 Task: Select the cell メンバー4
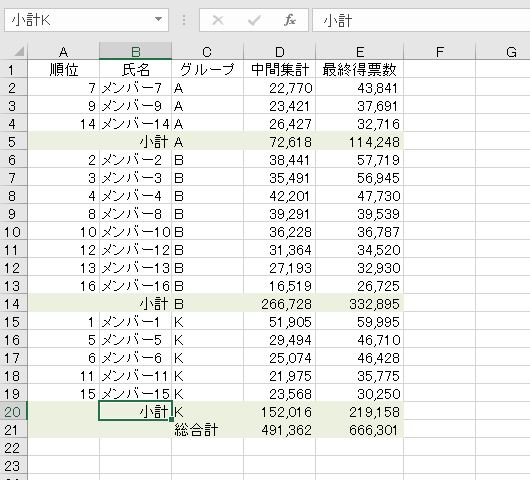(x=136, y=196)
